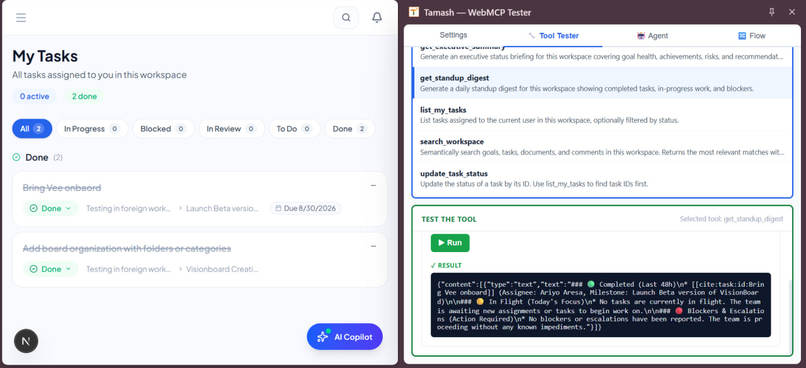Filter tasks by In Review
806x368 pixels.
coord(231,129)
